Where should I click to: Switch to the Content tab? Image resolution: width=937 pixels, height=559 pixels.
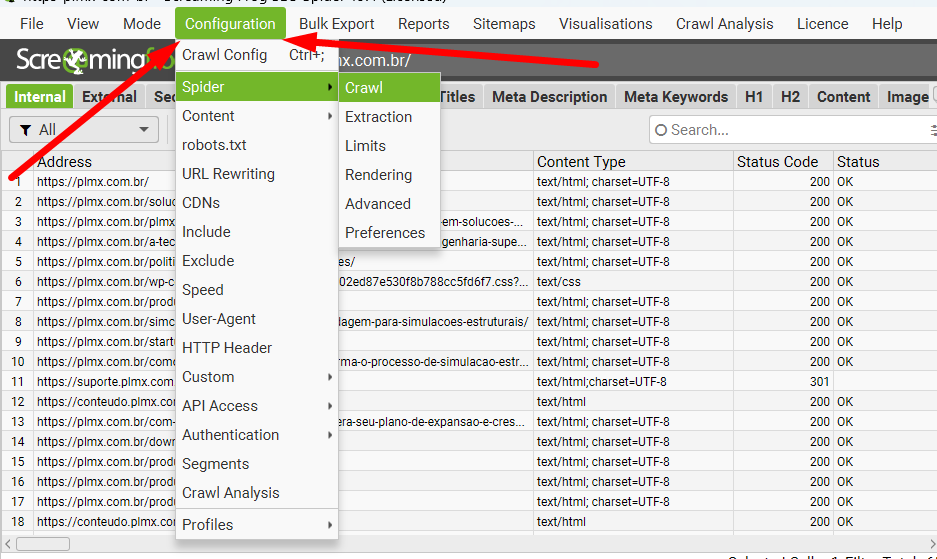point(843,97)
